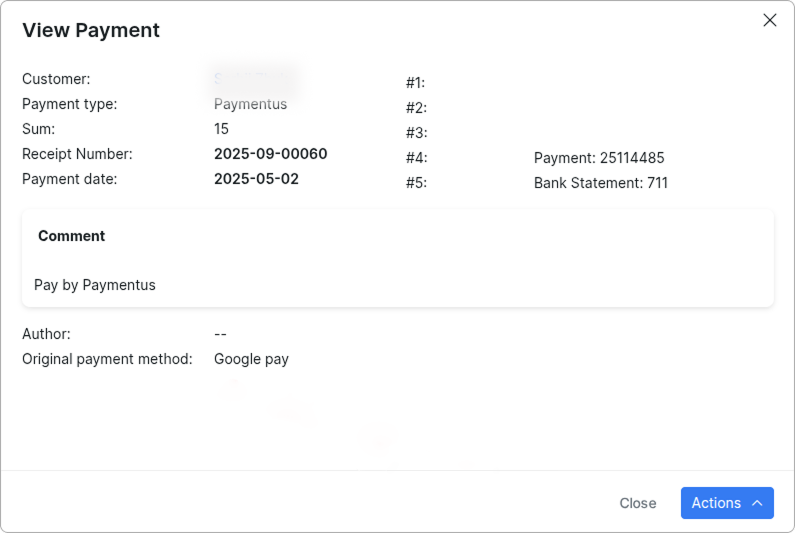Select payment date 2025-05-02
The image size is (795, 533).
pos(256,179)
